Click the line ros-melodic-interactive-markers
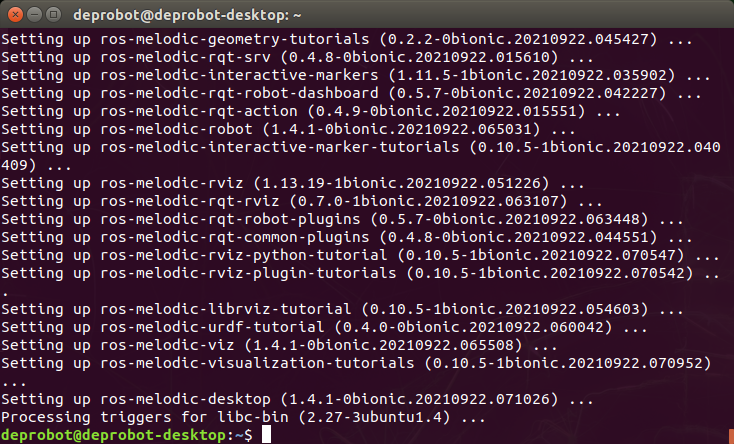 356,75
